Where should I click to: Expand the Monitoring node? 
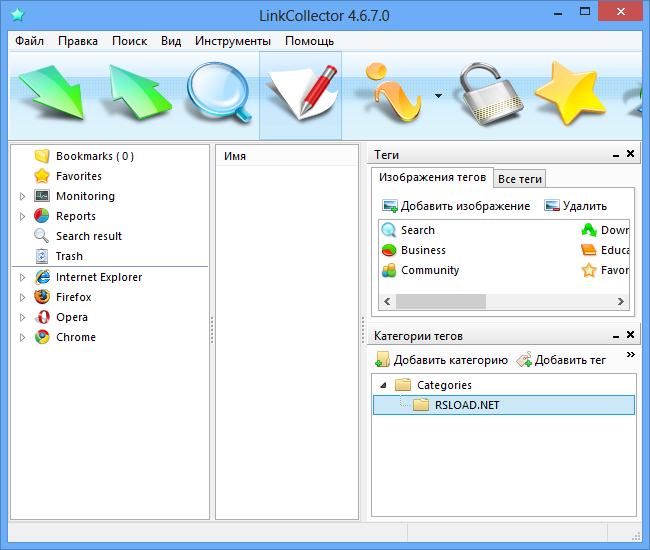[22, 196]
